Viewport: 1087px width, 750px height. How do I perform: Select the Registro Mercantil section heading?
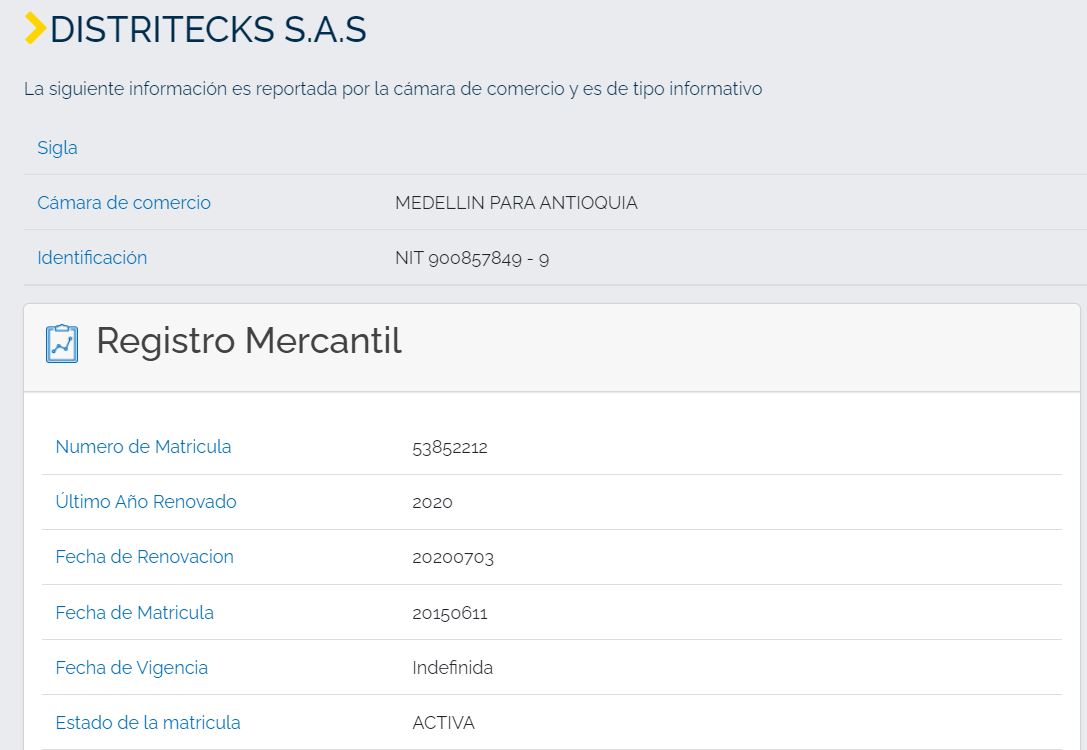point(248,341)
